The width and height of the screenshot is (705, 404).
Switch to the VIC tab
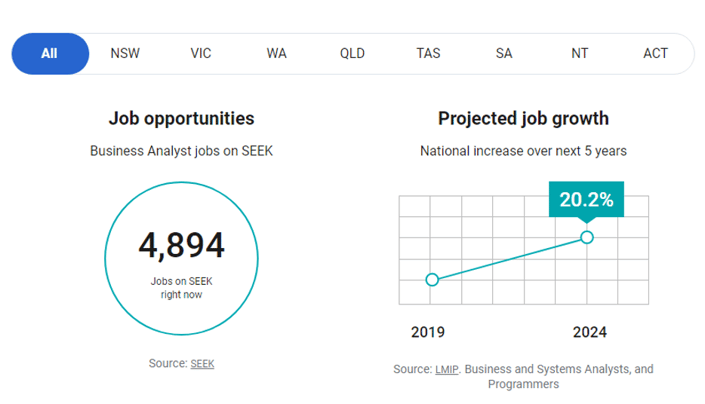pyautogui.click(x=201, y=53)
